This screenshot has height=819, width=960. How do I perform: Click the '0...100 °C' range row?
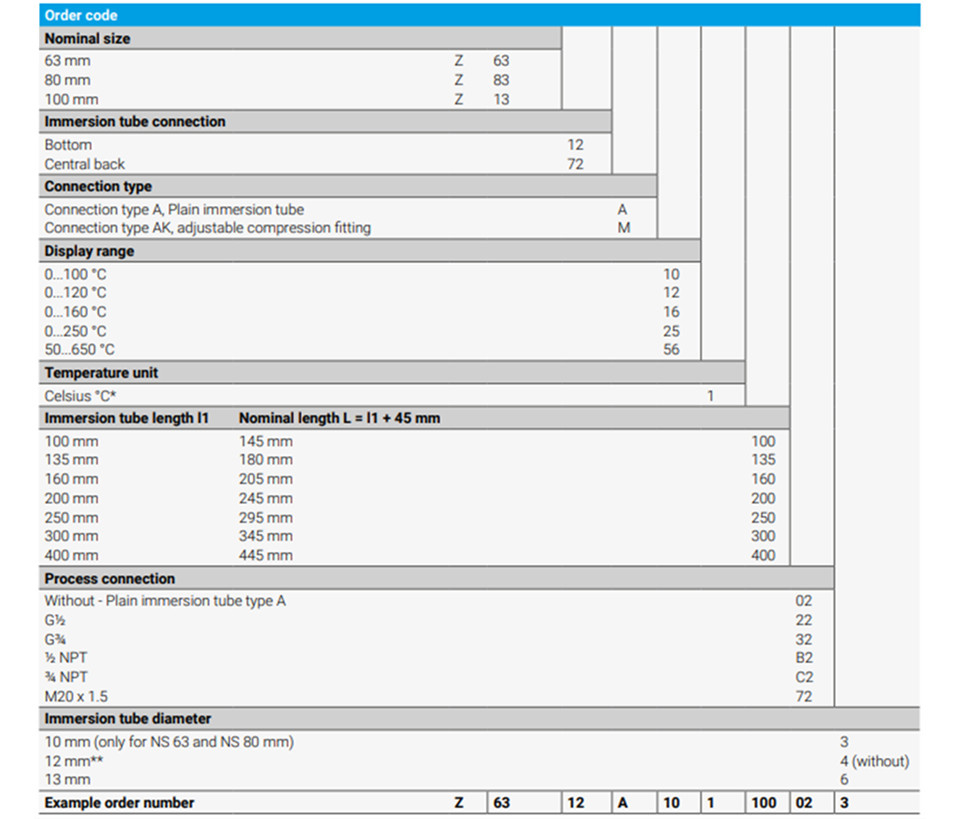(75, 274)
